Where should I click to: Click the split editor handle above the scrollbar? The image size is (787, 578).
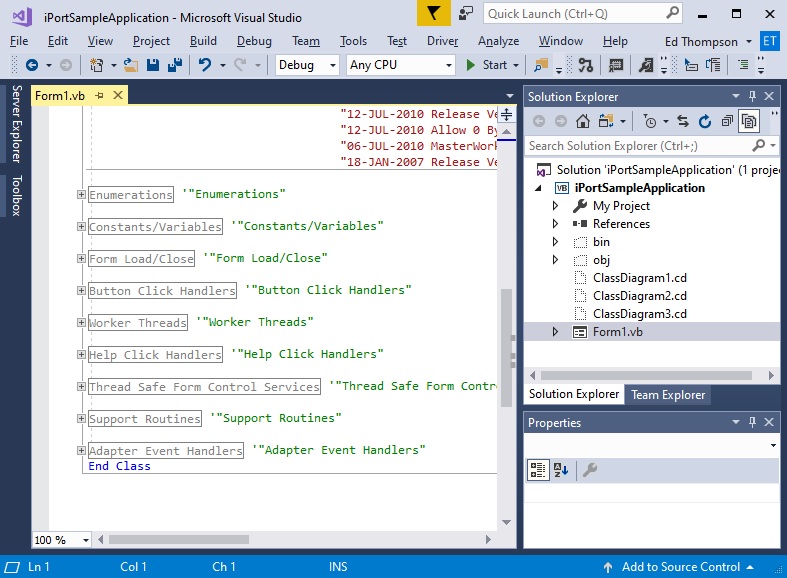tap(506, 114)
